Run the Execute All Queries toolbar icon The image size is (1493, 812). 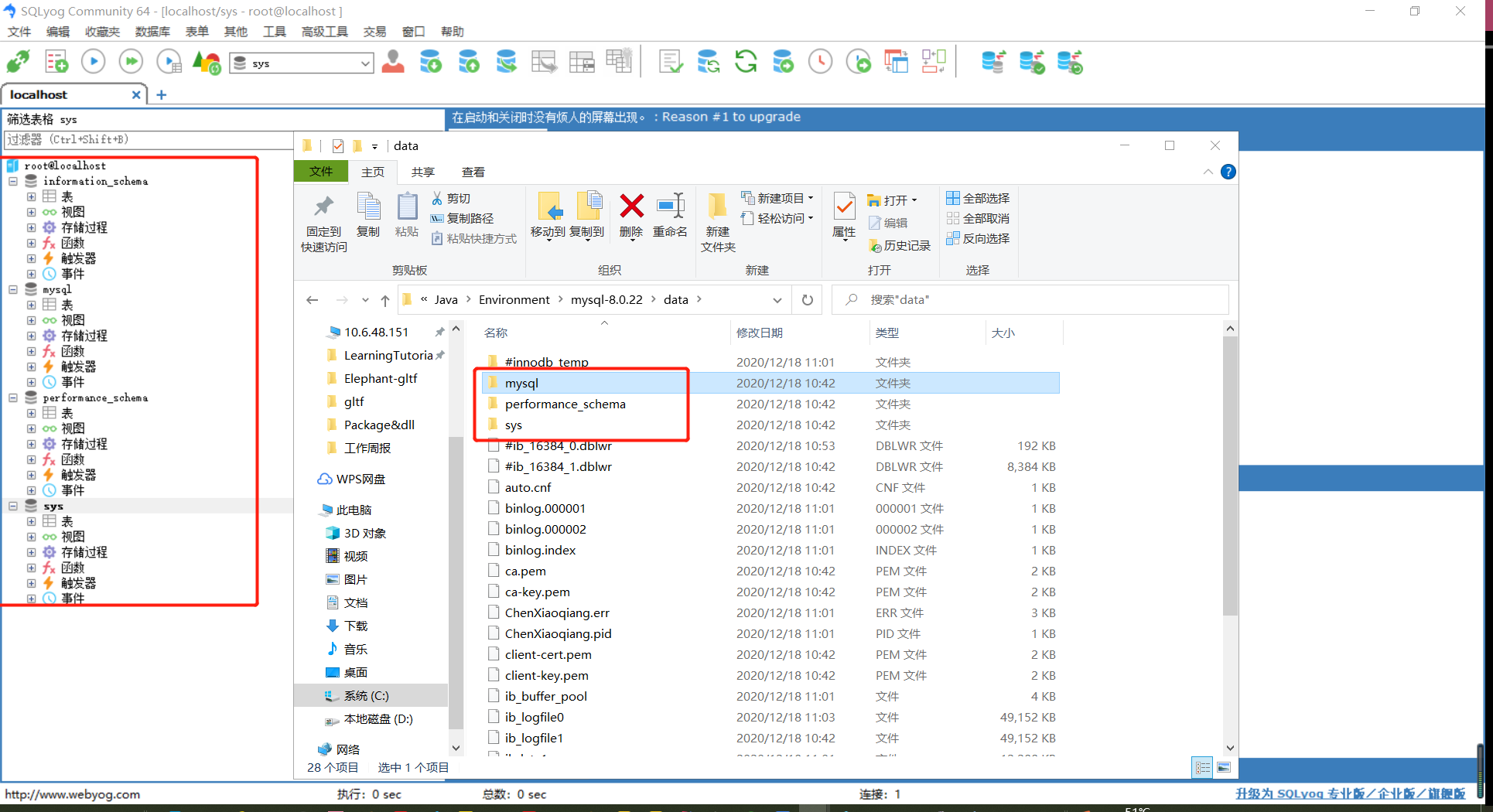(x=131, y=61)
